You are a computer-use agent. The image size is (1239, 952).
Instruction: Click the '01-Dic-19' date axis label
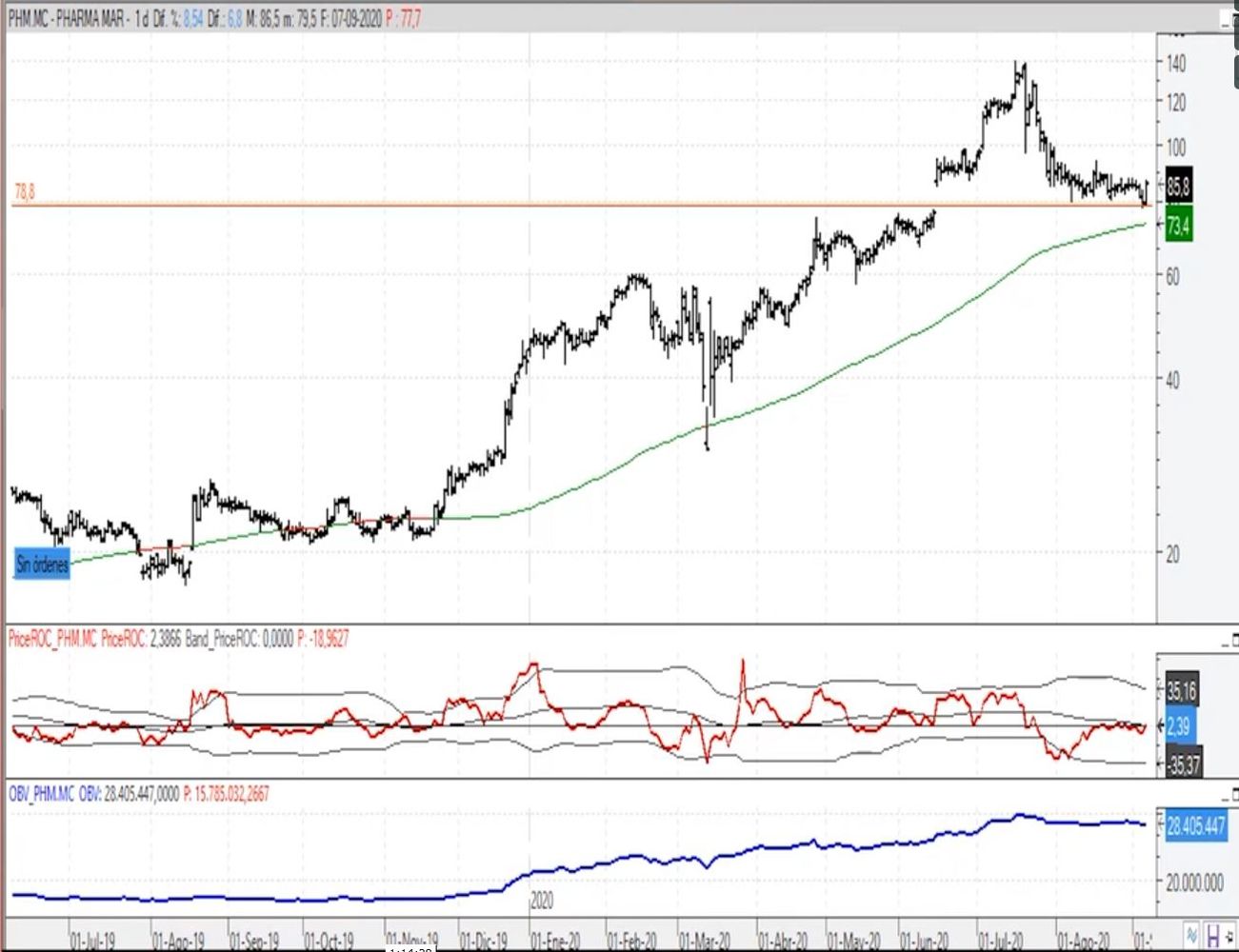483,942
